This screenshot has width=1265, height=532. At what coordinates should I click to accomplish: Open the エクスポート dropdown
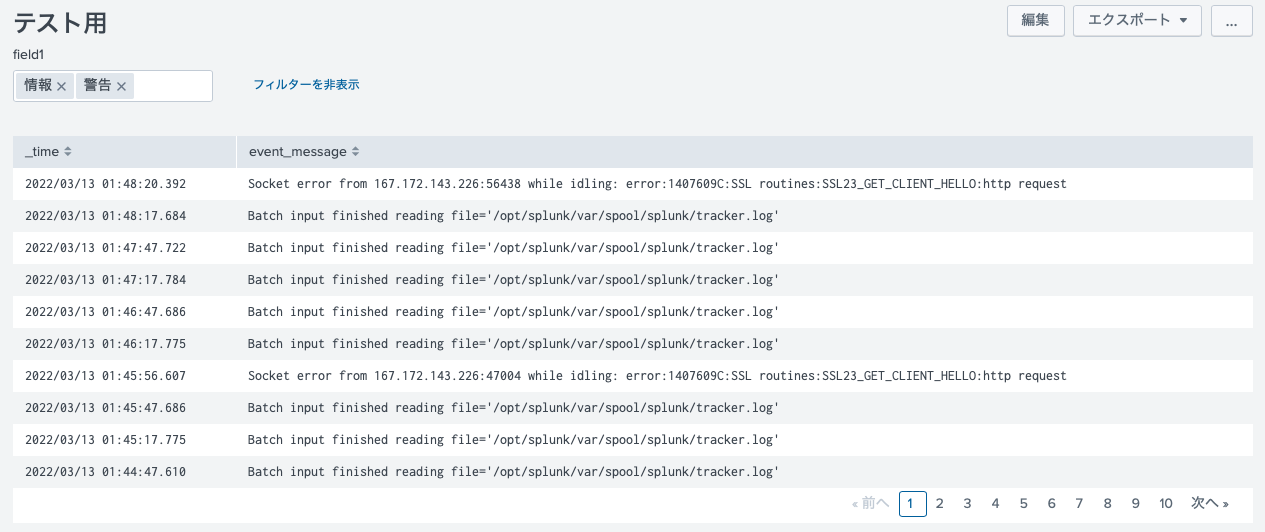pos(1137,20)
